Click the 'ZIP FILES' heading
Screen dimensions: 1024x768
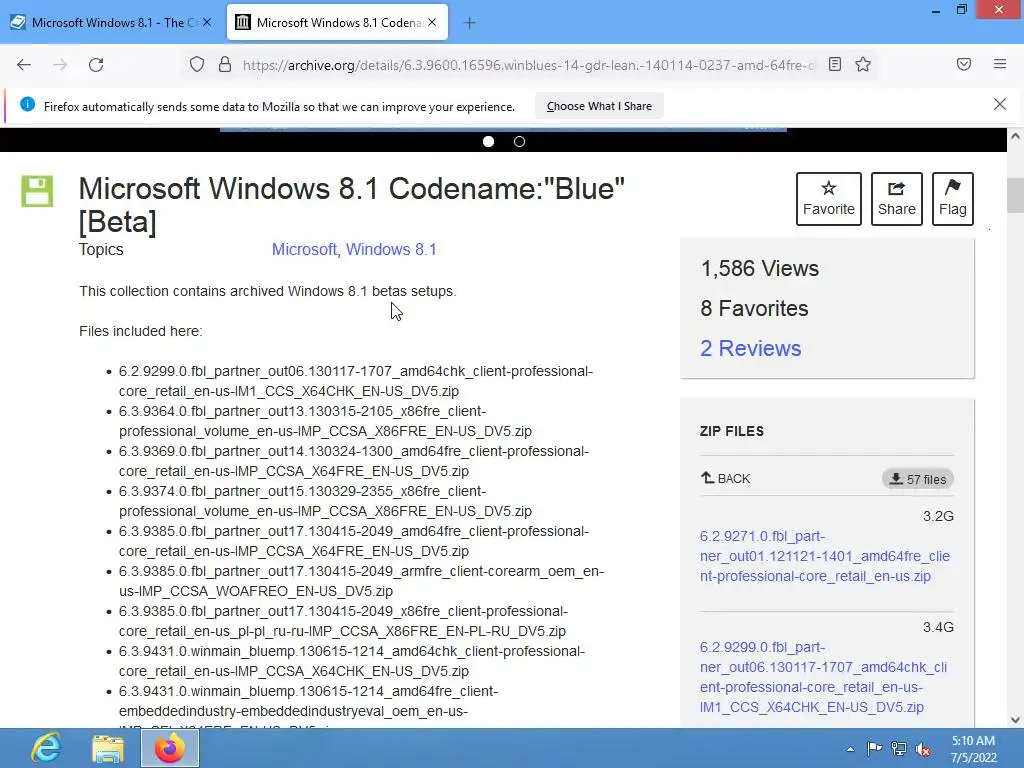[731, 431]
